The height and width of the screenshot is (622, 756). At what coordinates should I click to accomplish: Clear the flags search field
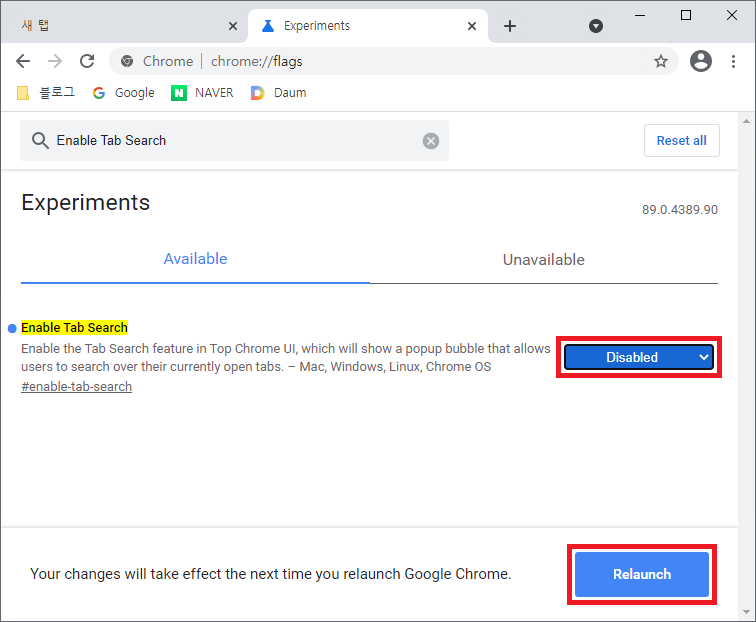tap(431, 141)
